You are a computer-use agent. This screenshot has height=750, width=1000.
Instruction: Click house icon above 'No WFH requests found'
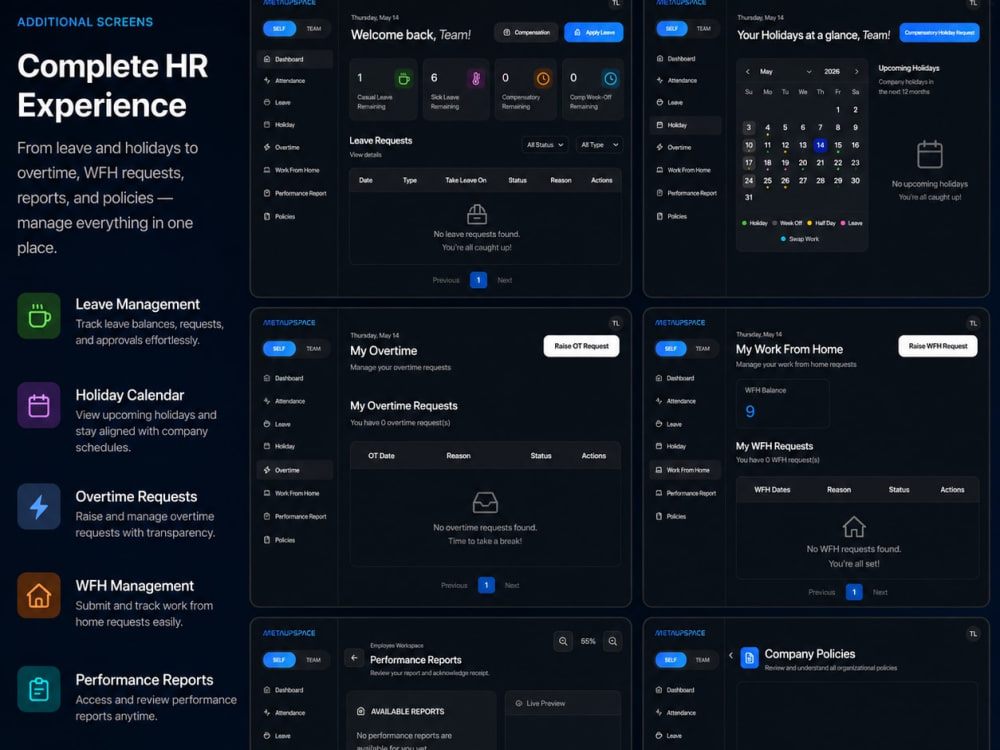854,527
